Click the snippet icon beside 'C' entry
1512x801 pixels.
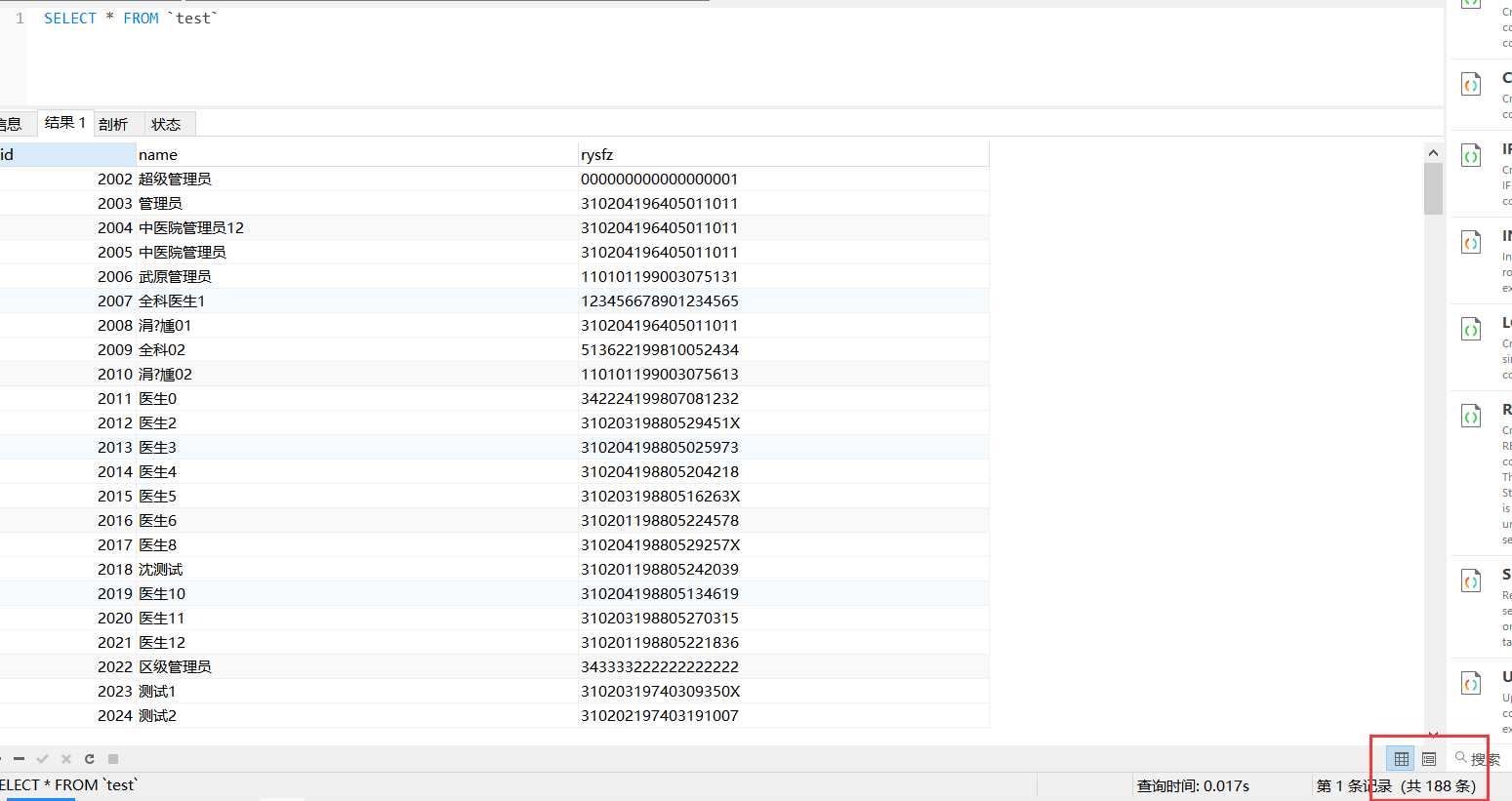1471,84
